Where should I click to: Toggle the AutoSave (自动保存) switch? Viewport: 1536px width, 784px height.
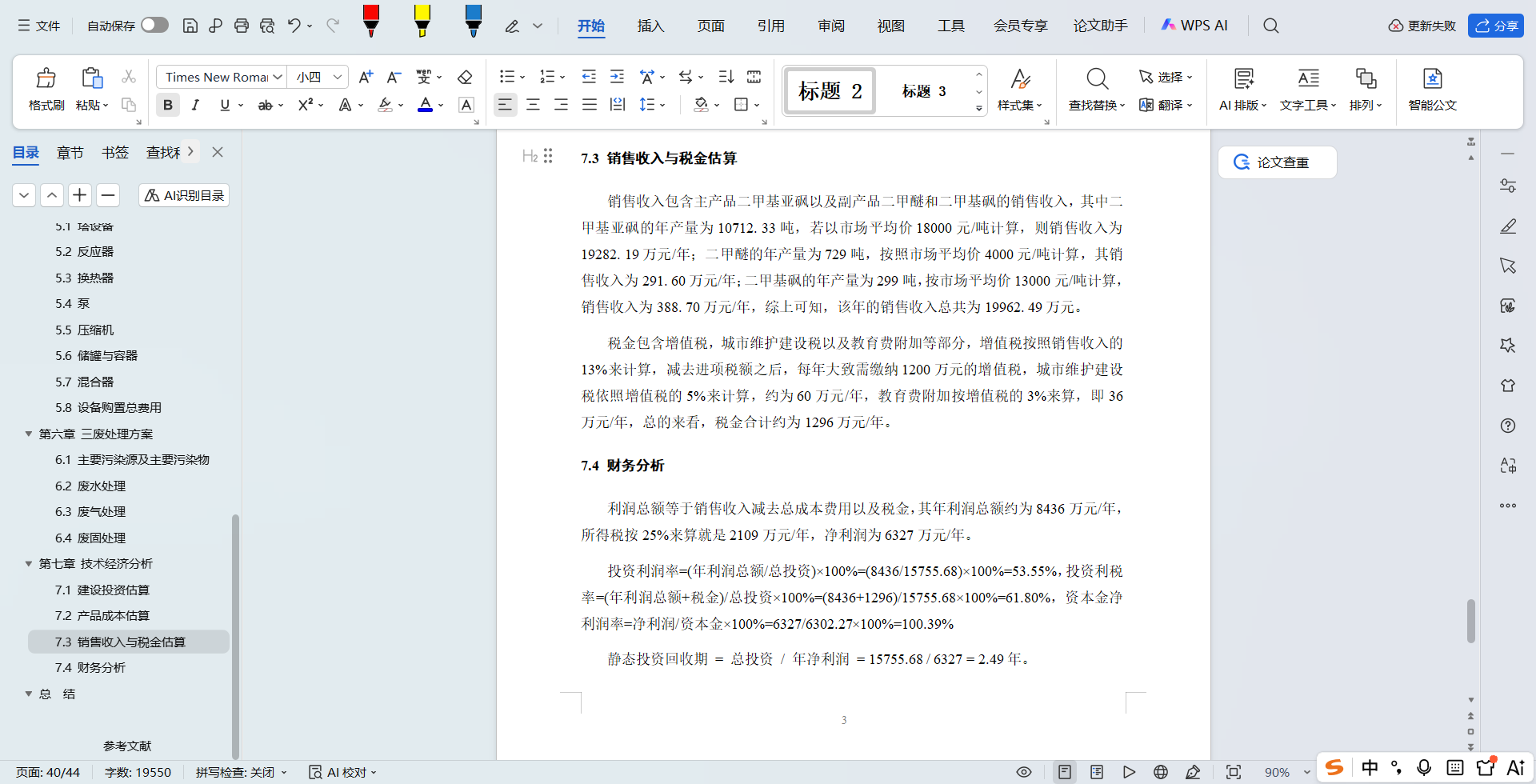[x=154, y=26]
